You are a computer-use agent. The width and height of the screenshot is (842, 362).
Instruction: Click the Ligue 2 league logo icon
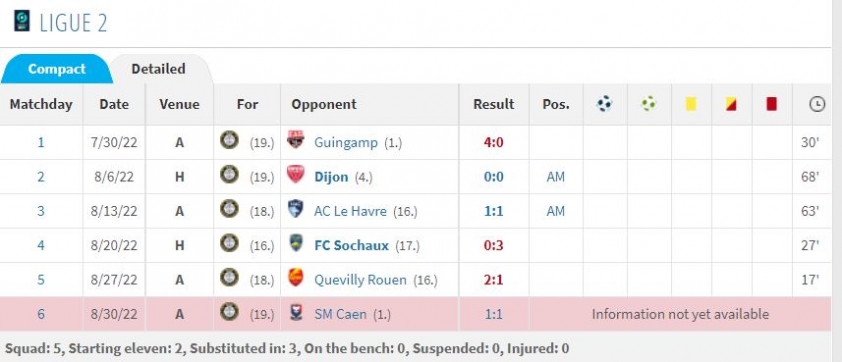click(x=21, y=21)
